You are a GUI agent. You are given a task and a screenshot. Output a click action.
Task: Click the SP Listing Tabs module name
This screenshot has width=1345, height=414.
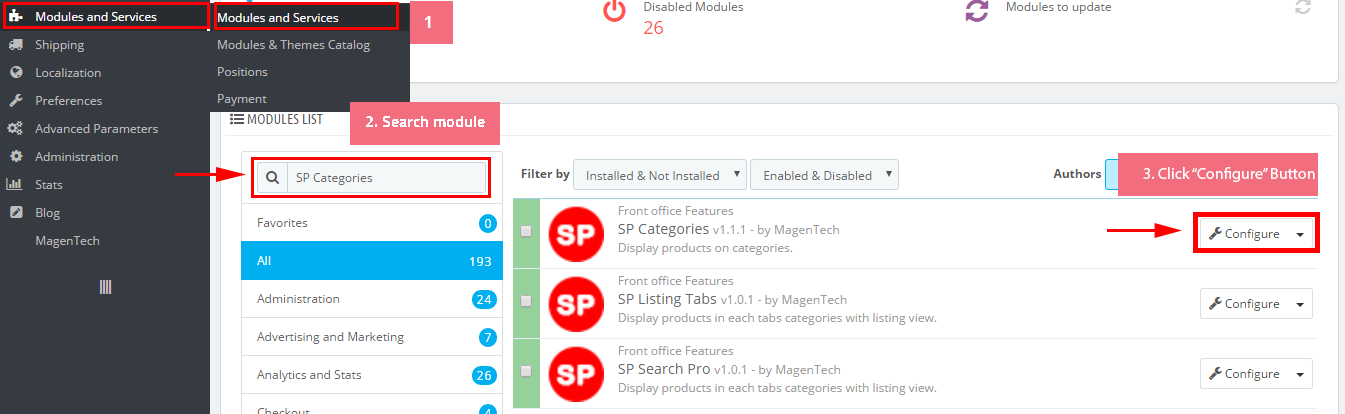(x=669, y=299)
